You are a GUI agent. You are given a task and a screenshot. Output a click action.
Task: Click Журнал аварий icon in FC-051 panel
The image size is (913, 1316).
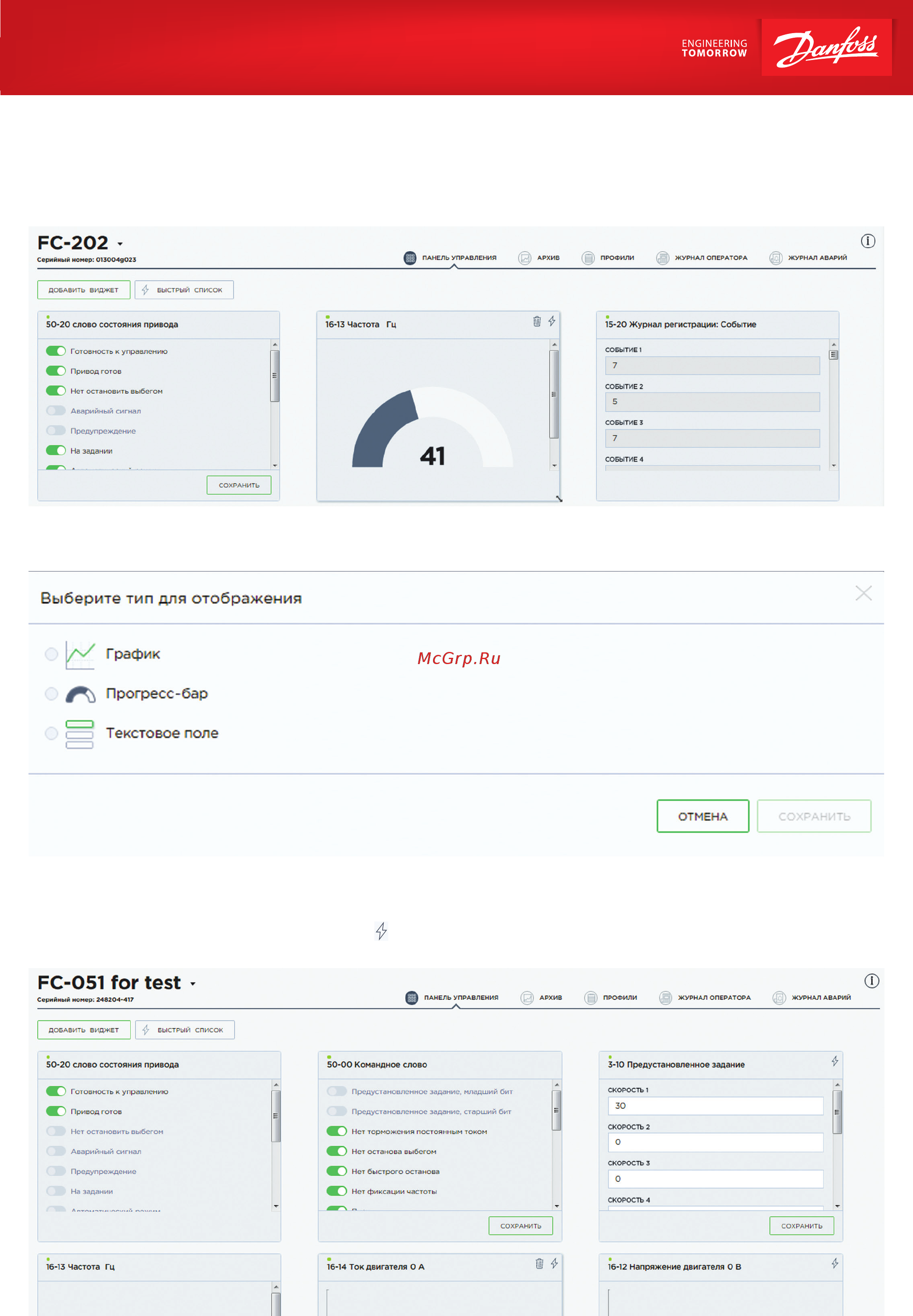[x=778, y=998]
